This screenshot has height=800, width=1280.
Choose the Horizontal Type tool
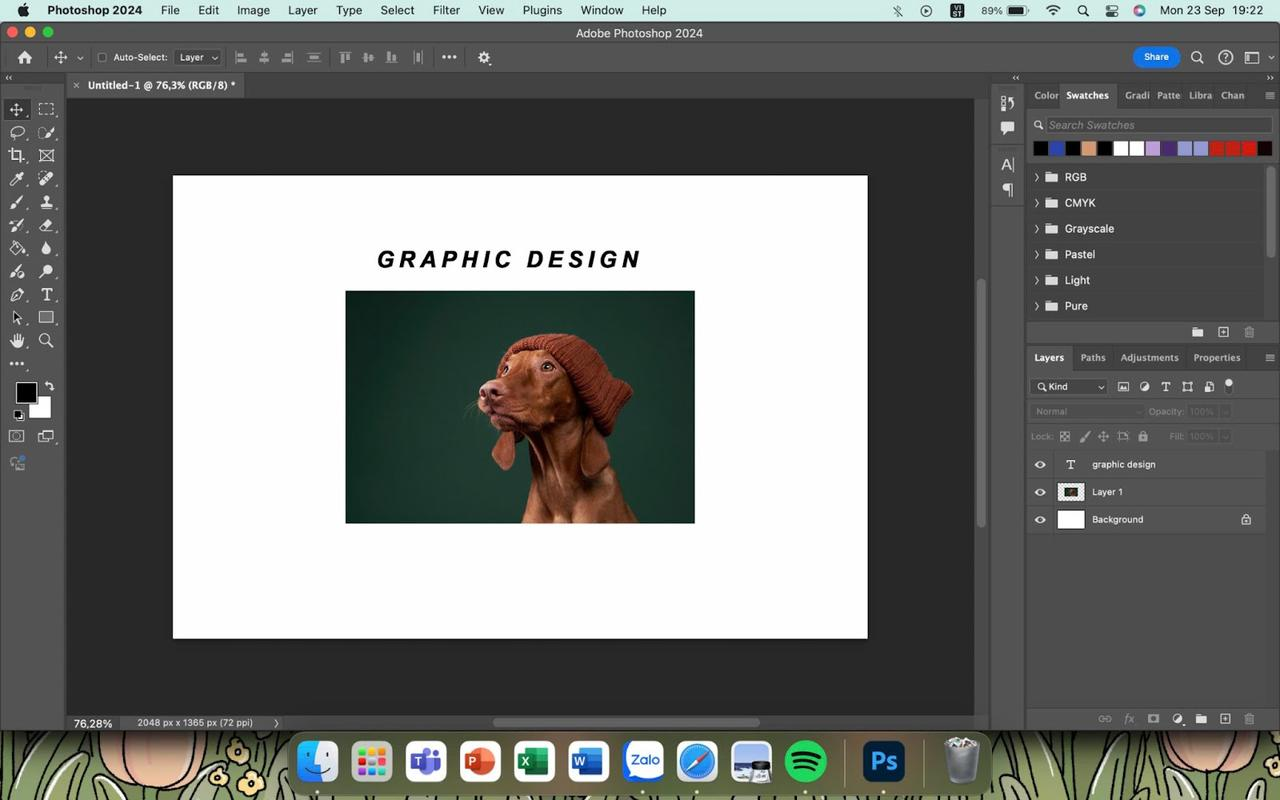click(x=45, y=295)
